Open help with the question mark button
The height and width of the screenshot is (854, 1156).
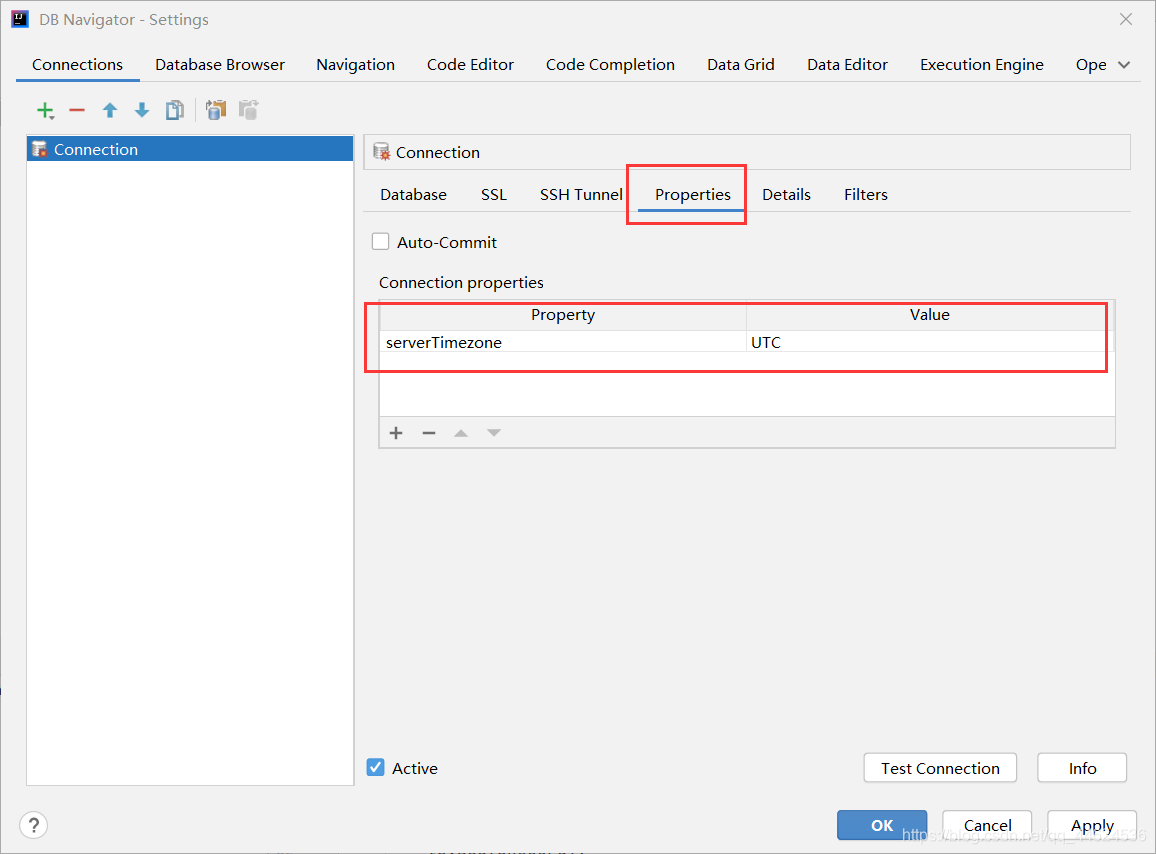(x=34, y=825)
